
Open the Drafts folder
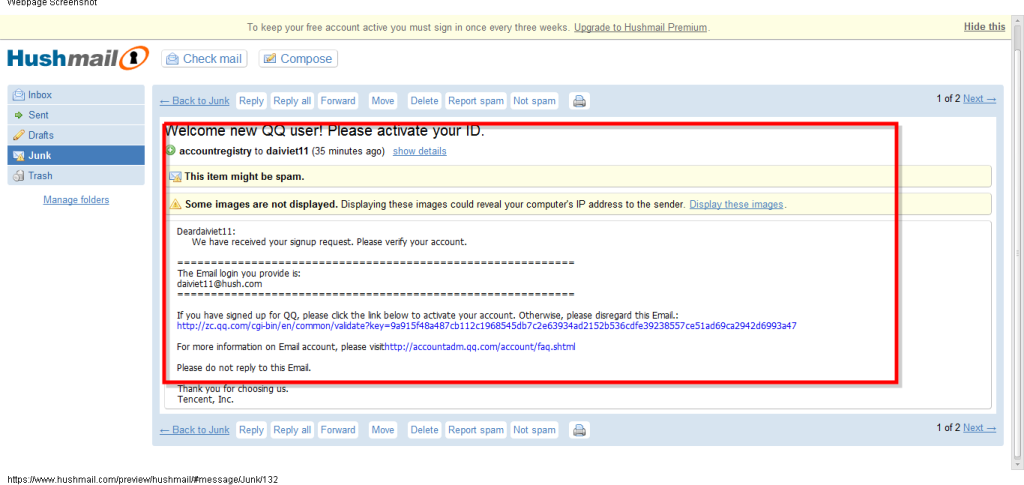click(76, 135)
